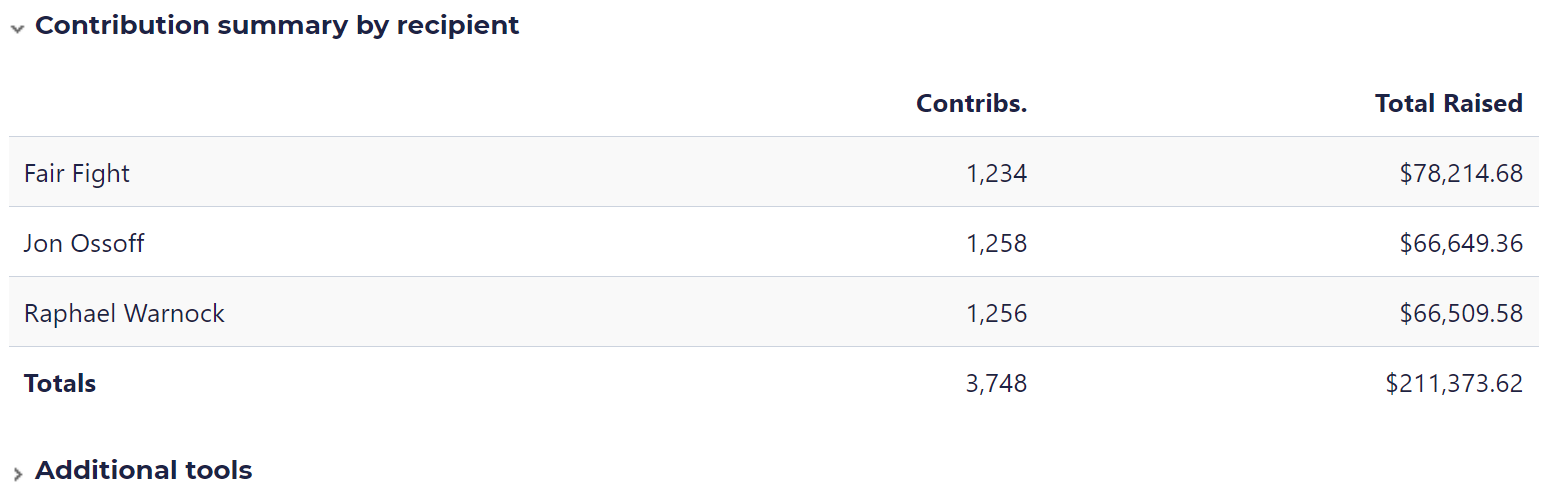Click the Total Raised column header

1448,103
